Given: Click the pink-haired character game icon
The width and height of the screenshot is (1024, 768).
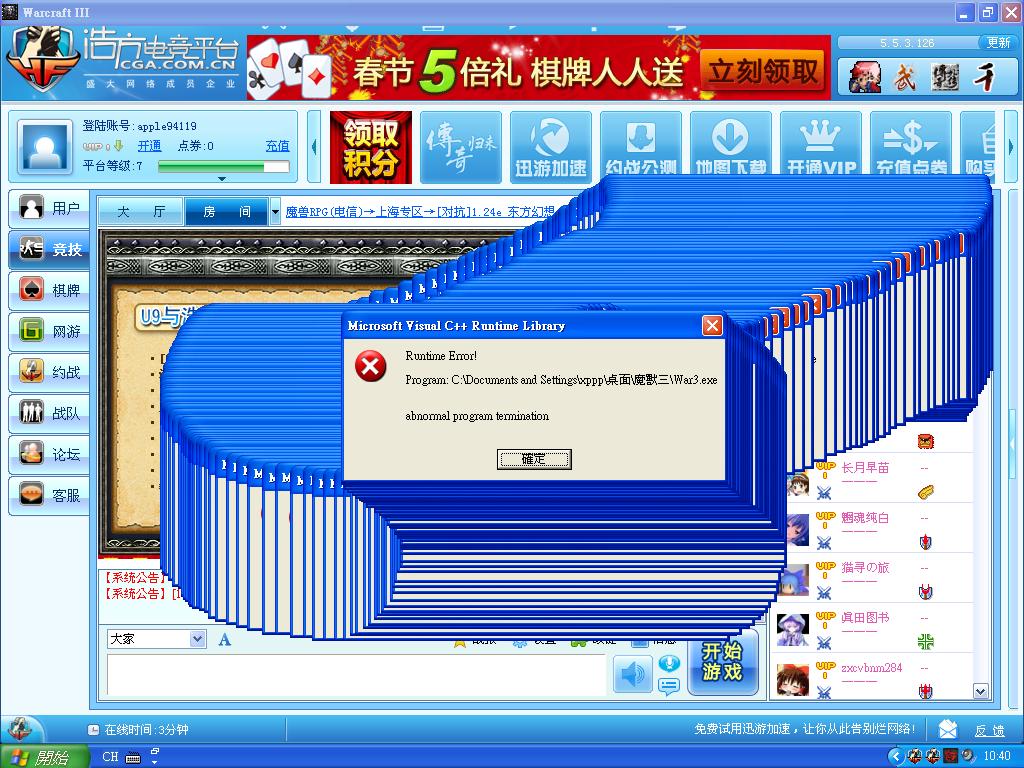Looking at the screenshot, I should tap(865, 77).
